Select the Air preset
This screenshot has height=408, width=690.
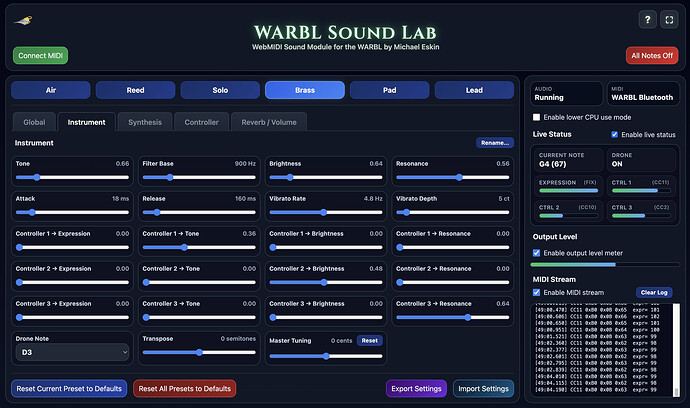click(x=51, y=90)
